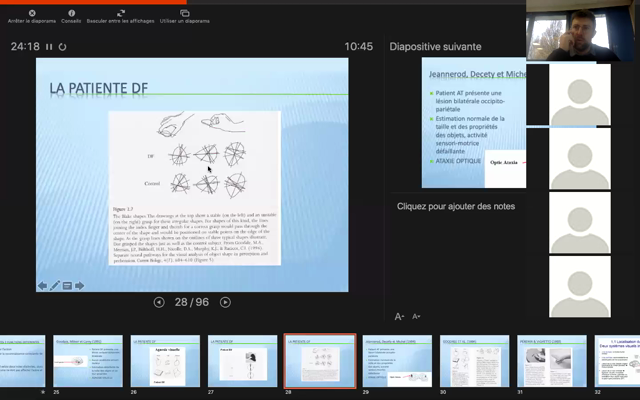The height and width of the screenshot is (400, 640).
Task: Open the slide menu icon beside the pen
Action: [x=67, y=285]
